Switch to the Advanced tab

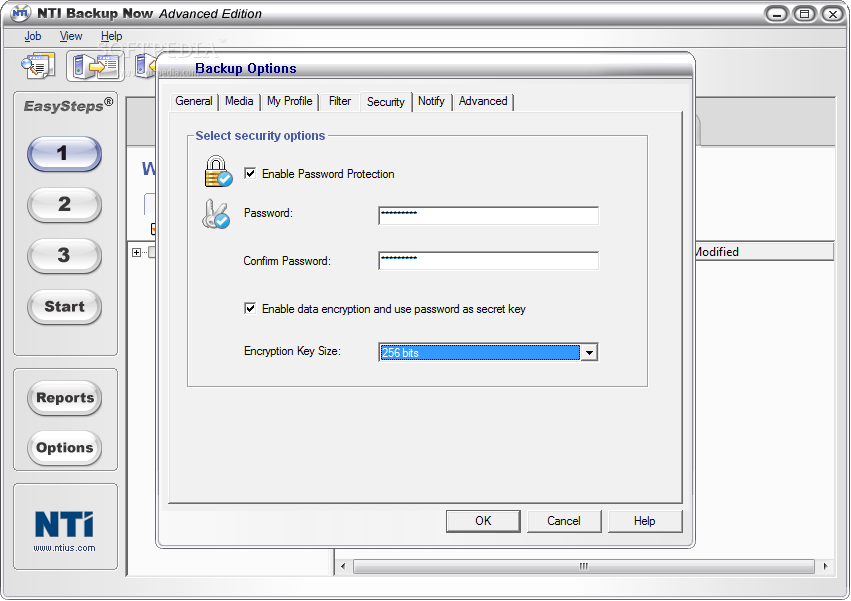(x=483, y=101)
